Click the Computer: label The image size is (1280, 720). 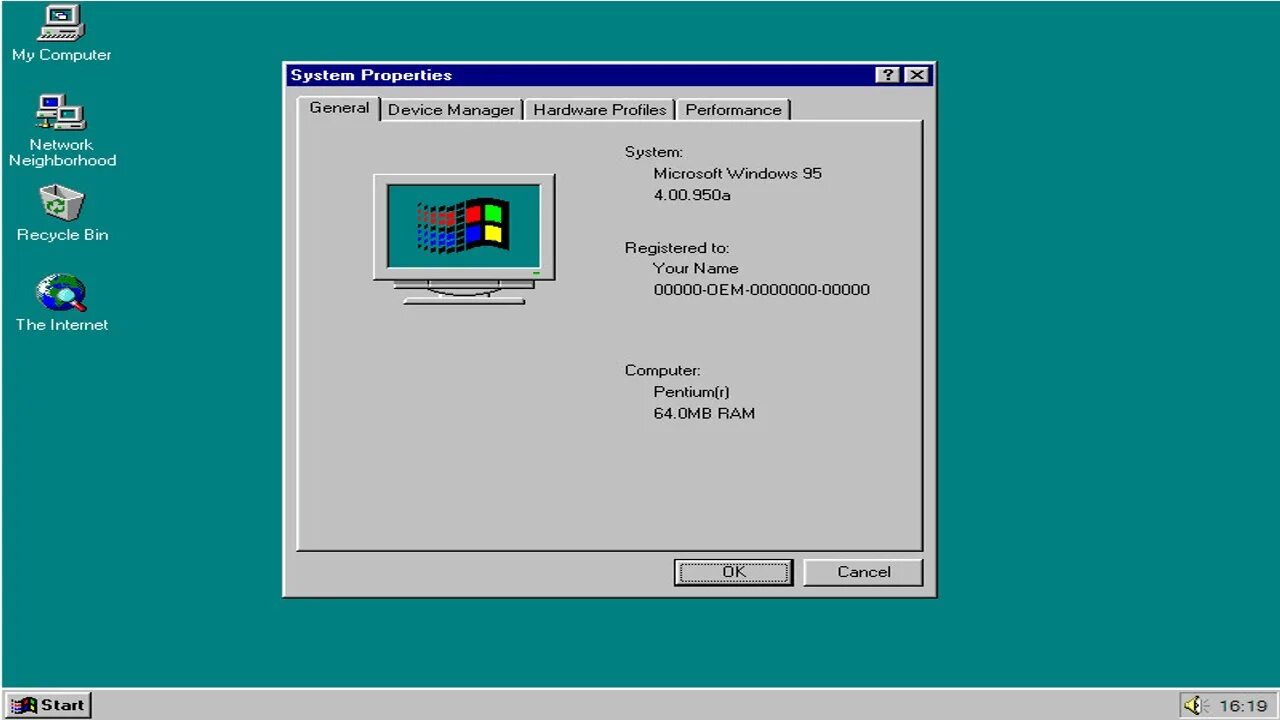[663, 370]
